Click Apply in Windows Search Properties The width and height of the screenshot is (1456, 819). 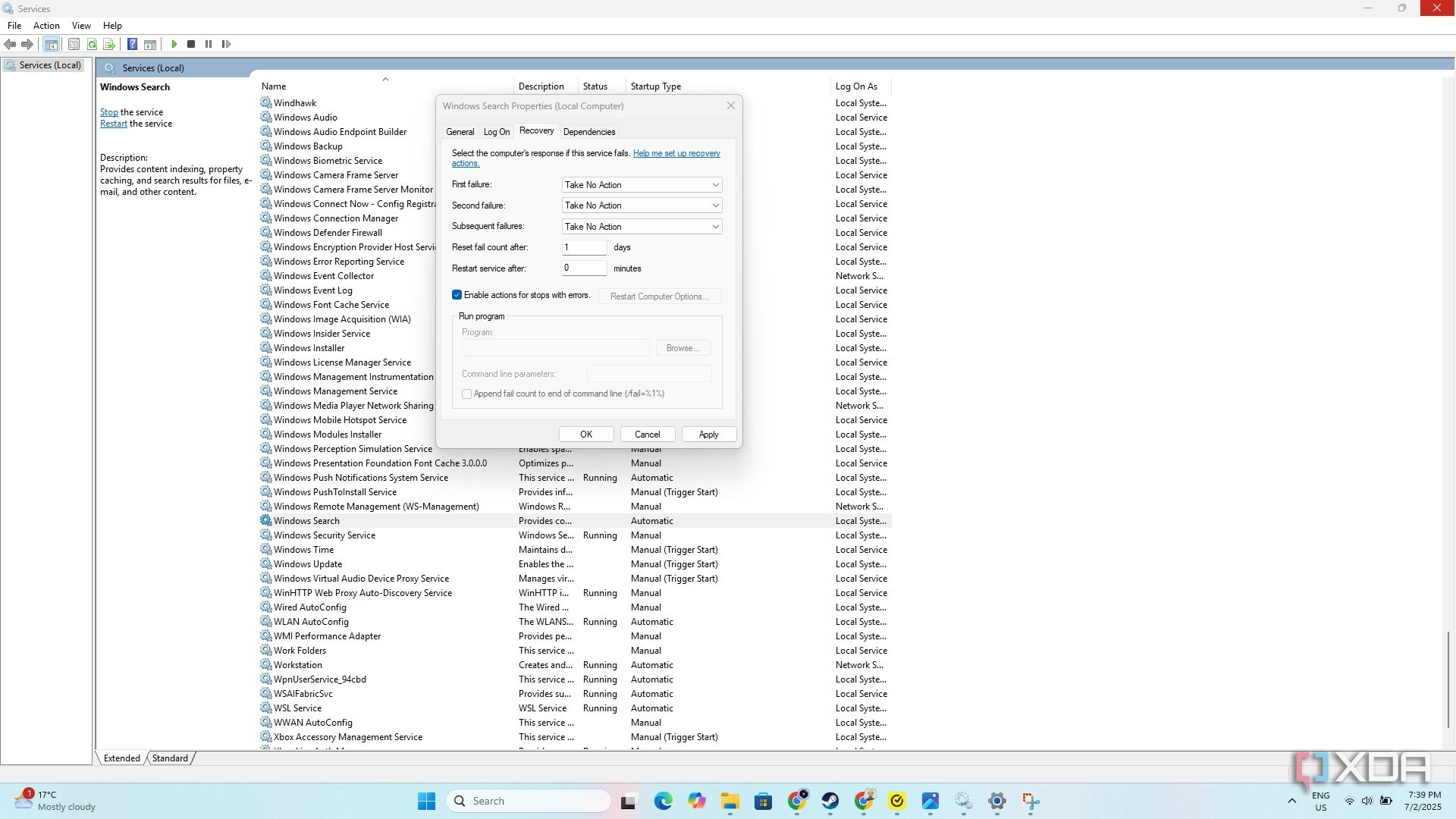708,435
